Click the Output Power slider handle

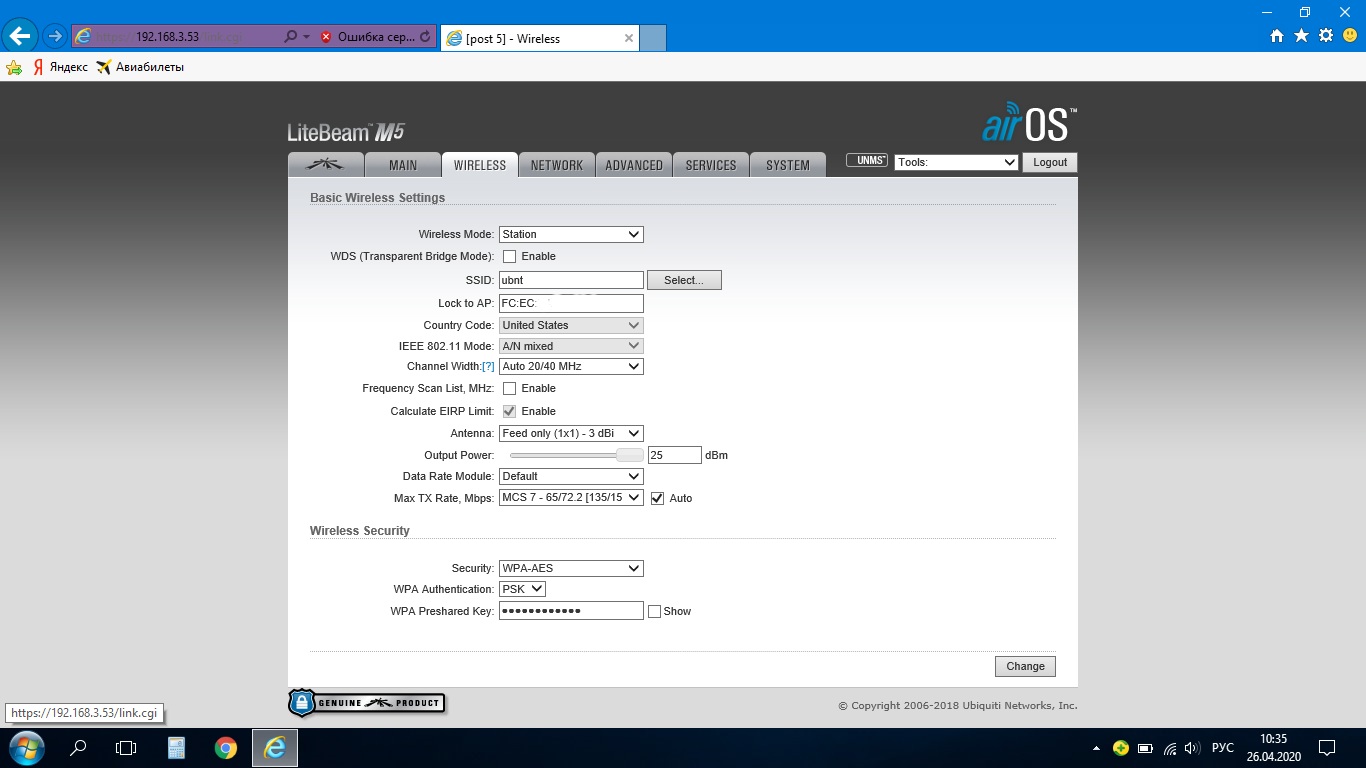(630, 456)
